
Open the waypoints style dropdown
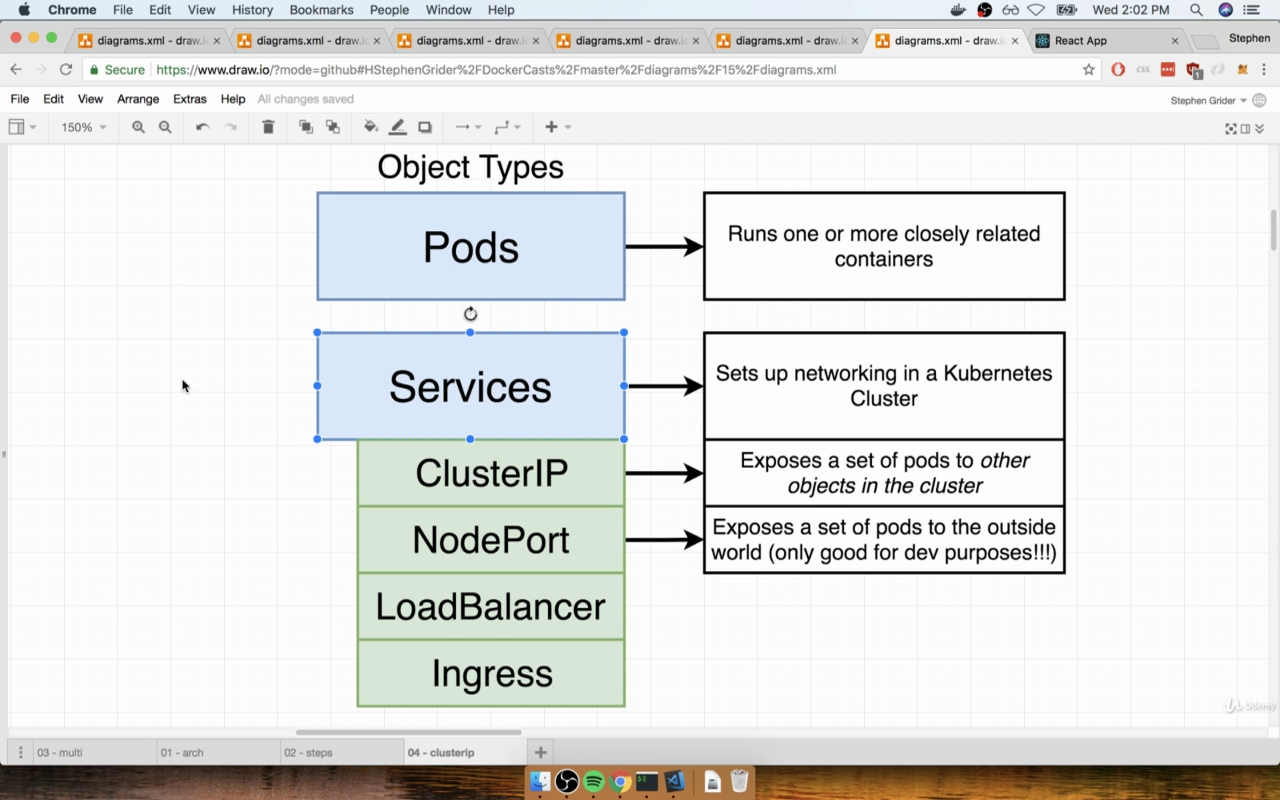tap(508, 127)
